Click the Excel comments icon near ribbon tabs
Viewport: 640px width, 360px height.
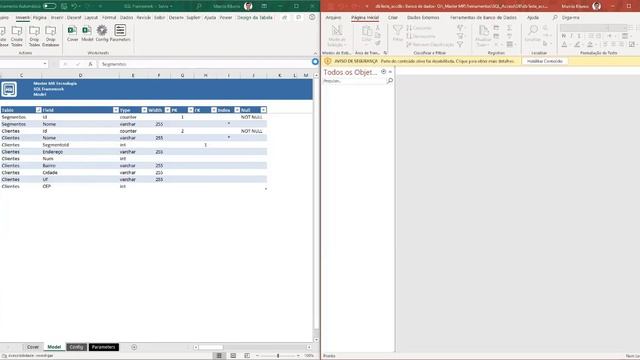(298, 18)
